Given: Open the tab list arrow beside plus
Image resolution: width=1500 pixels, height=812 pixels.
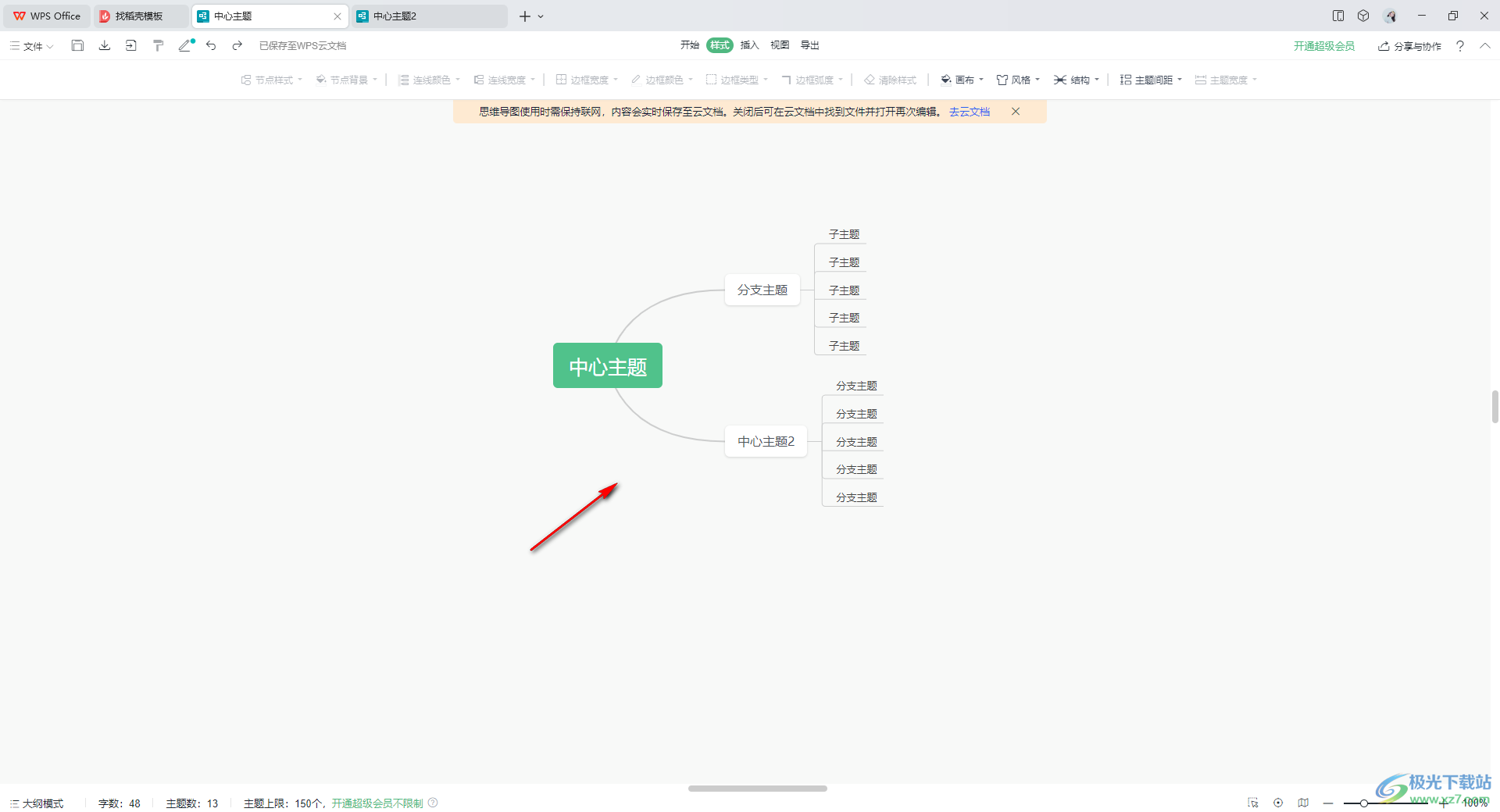Looking at the screenshot, I should [x=541, y=16].
